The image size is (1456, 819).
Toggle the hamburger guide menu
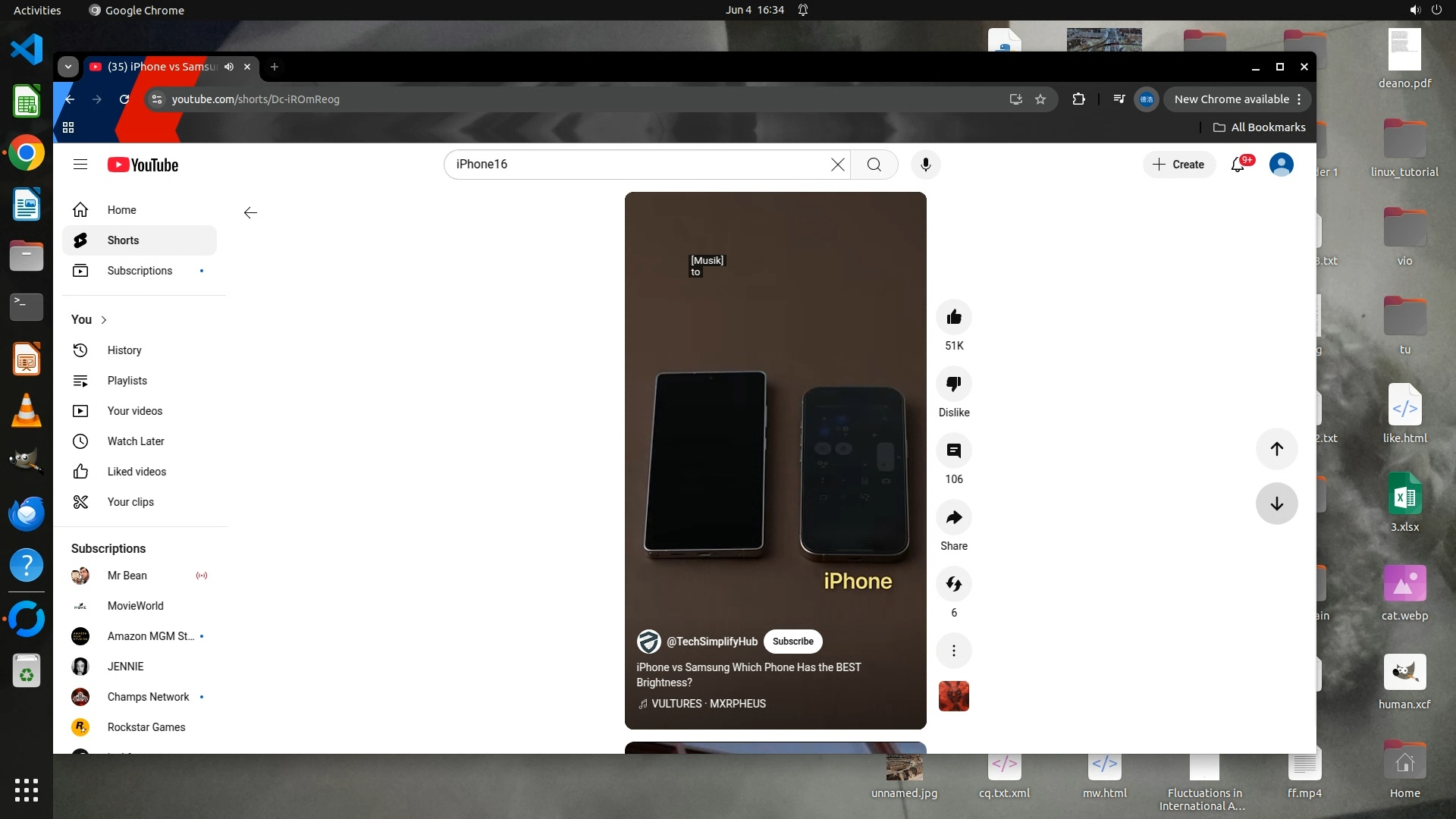(80, 165)
